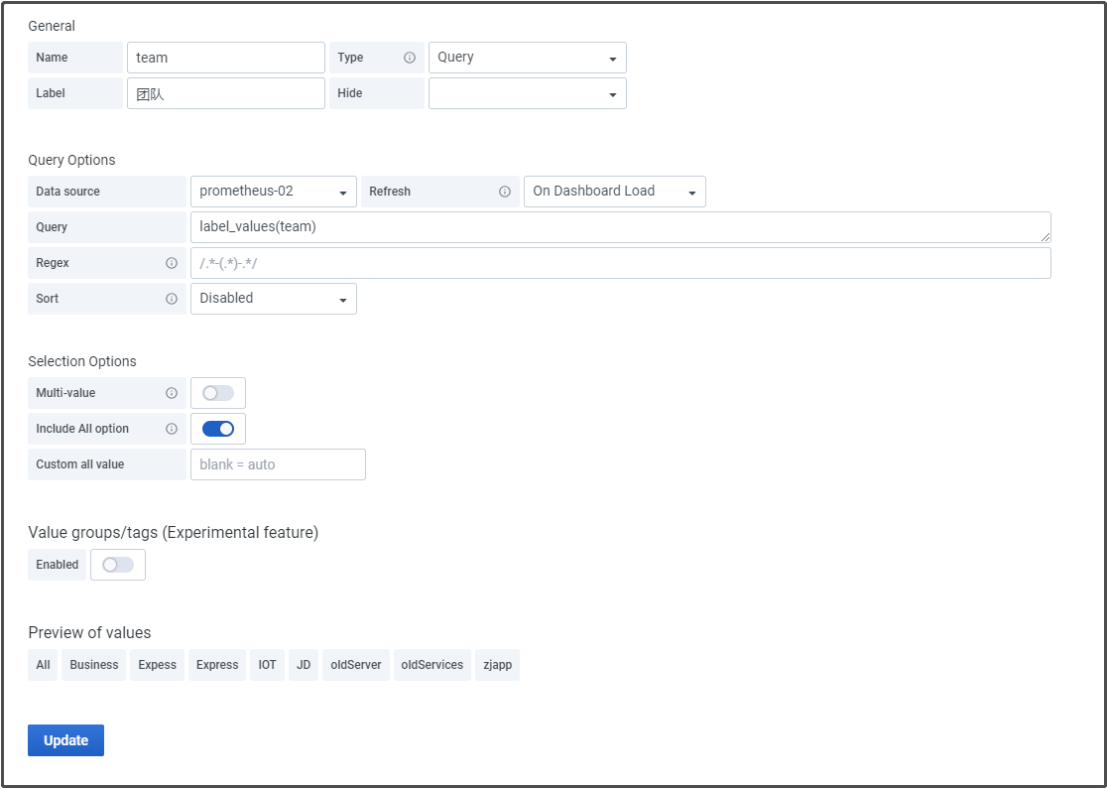1107x789 pixels.
Task: Click info icon next to Type label
Action: coord(409,58)
